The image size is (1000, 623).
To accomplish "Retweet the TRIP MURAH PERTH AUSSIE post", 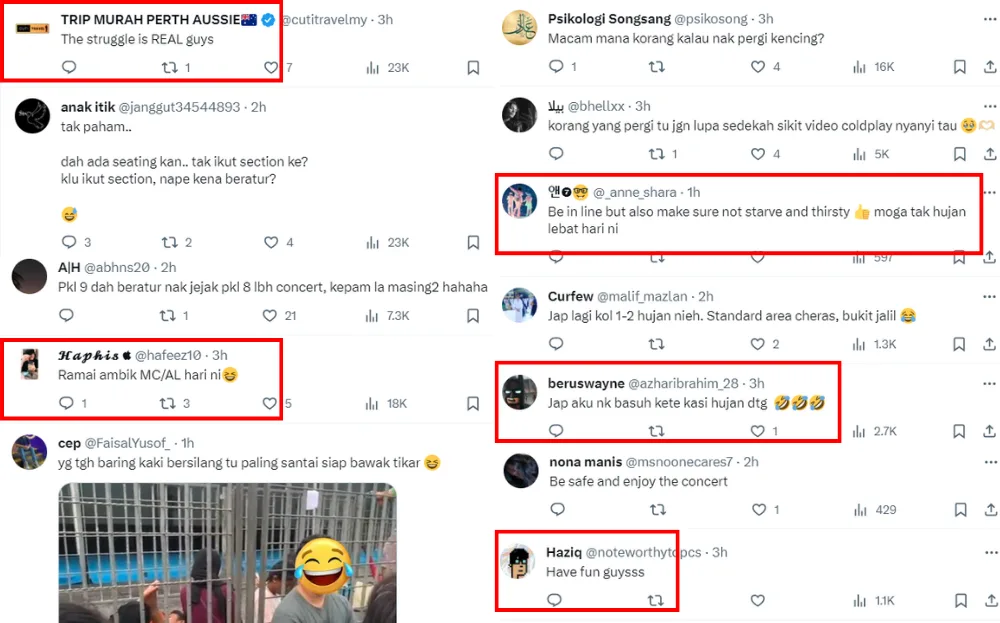I will point(170,67).
